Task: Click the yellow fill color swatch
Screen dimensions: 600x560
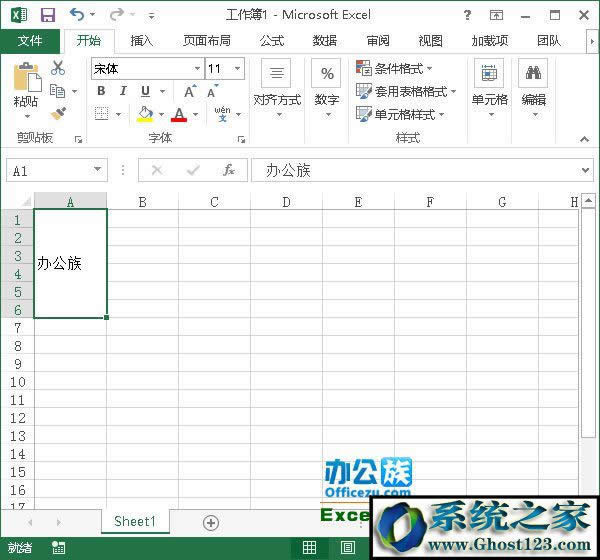Action: [x=145, y=114]
